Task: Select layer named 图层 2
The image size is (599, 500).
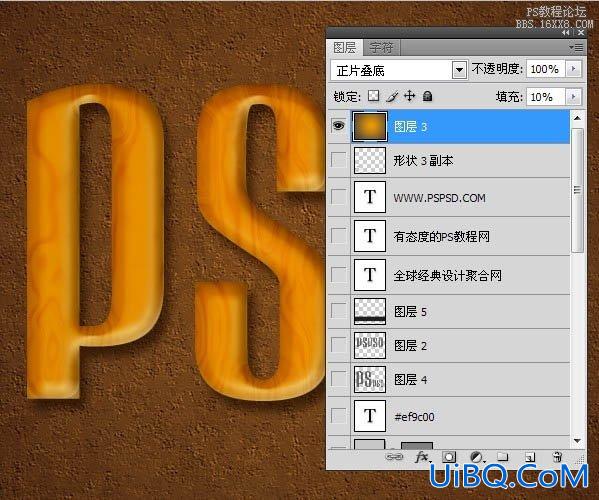Action: click(410, 346)
